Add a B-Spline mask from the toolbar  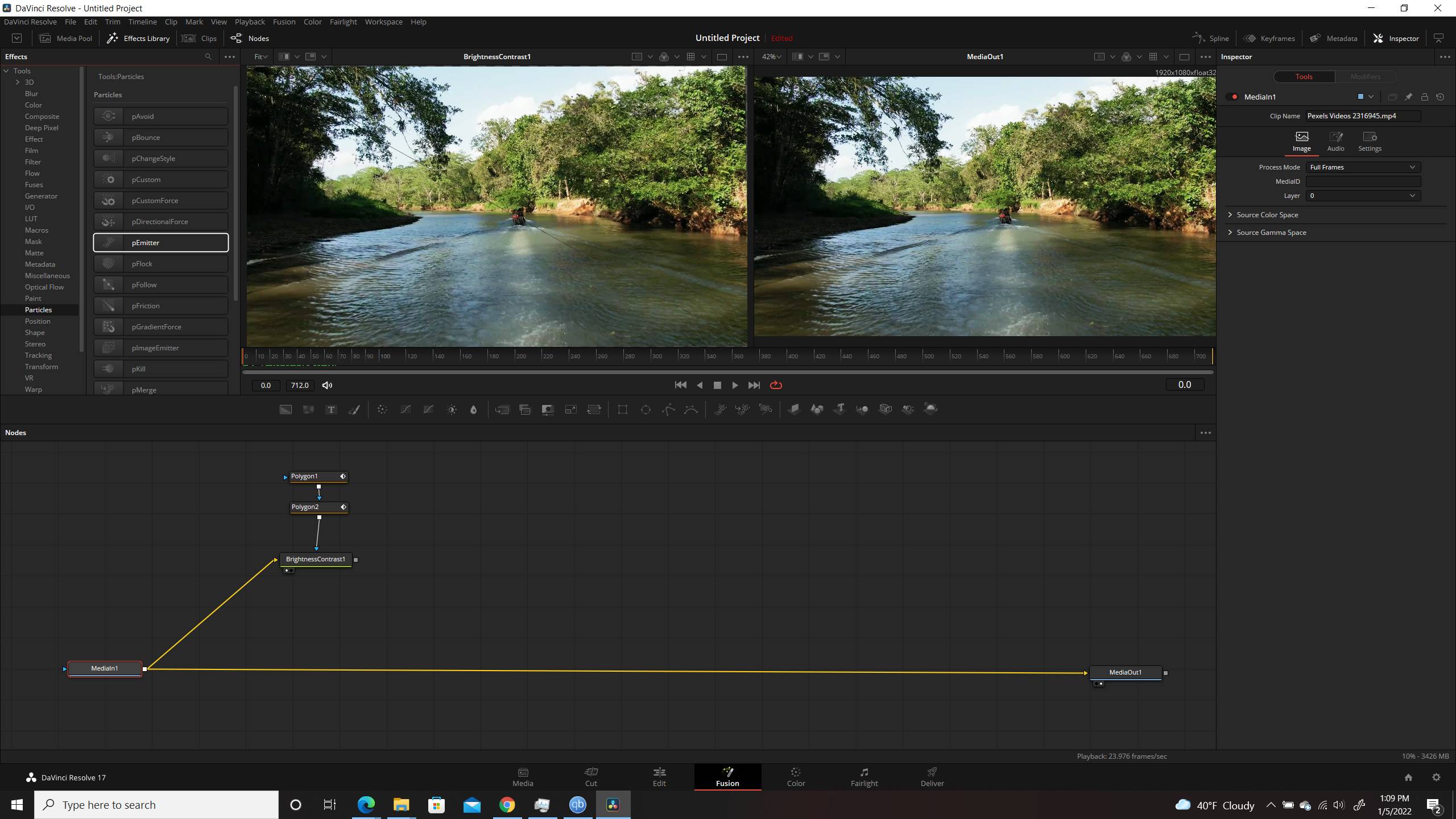tap(691, 409)
